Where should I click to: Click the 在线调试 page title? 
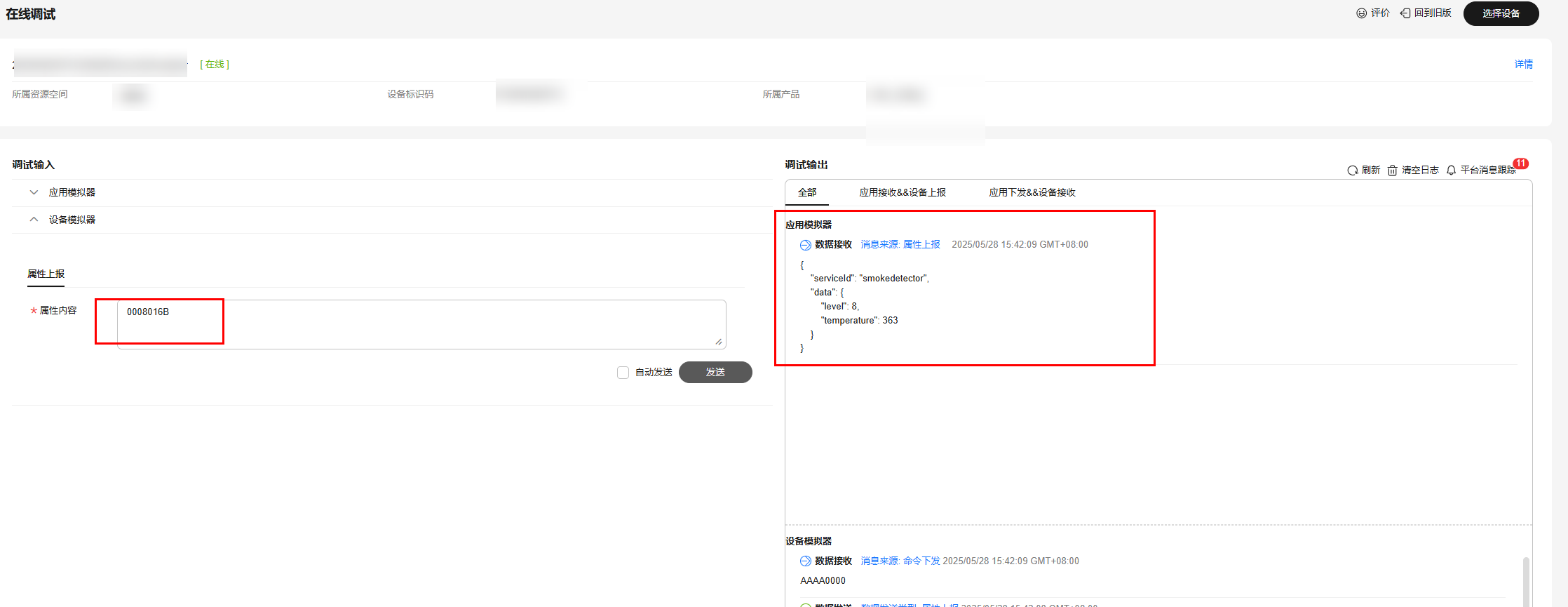[x=31, y=14]
